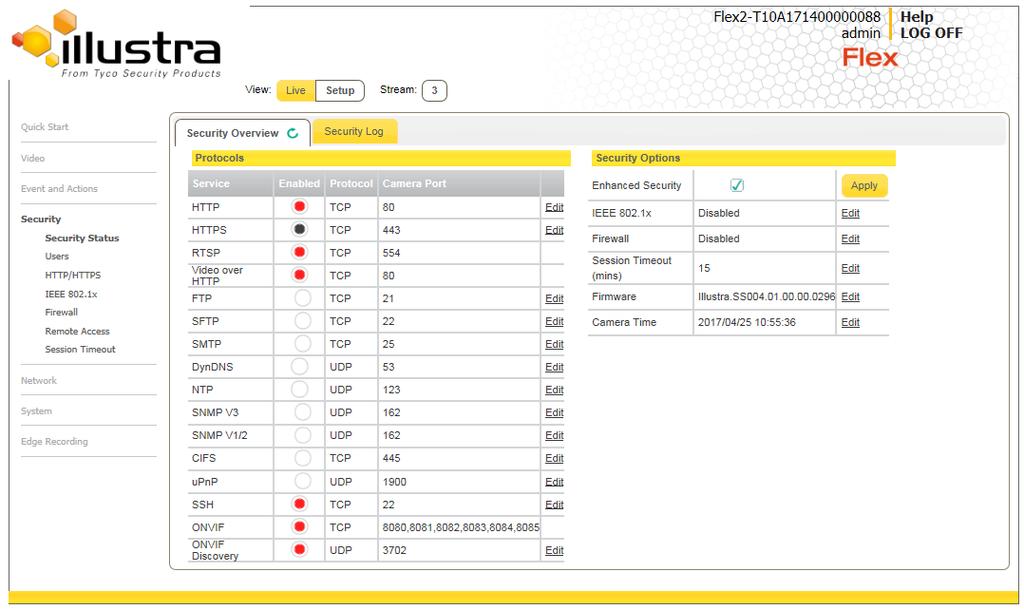Open the Quick Start menu
This screenshot has width=1024, height=610.
pyautogui.click(x=44, y=127)
